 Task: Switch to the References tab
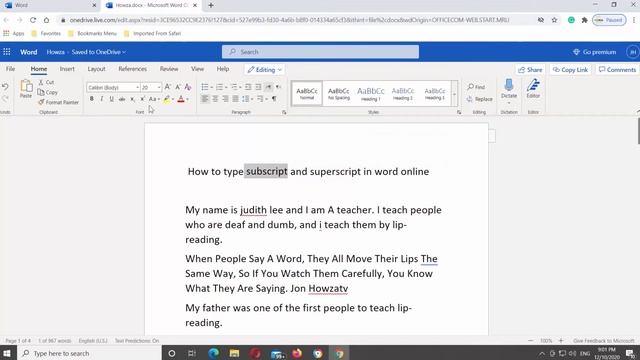[x=132, y=69]
